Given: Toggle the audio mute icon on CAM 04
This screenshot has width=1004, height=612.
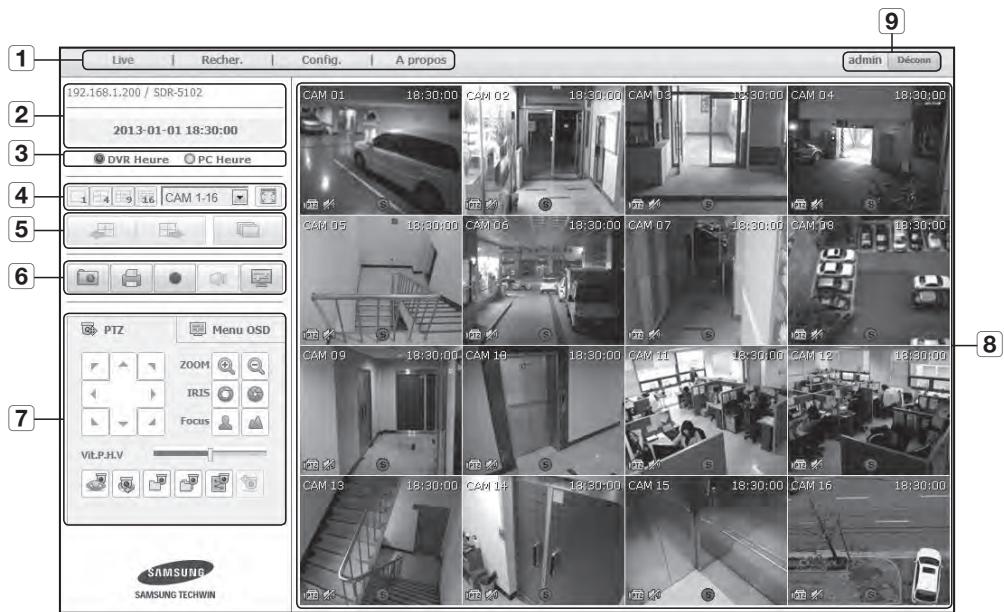Looking at the screenshot, I should [x=816, y=205].
